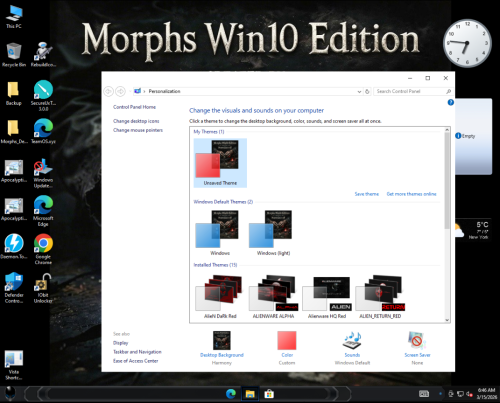Click the Forward navigation arrow

(x=120, y=91)
